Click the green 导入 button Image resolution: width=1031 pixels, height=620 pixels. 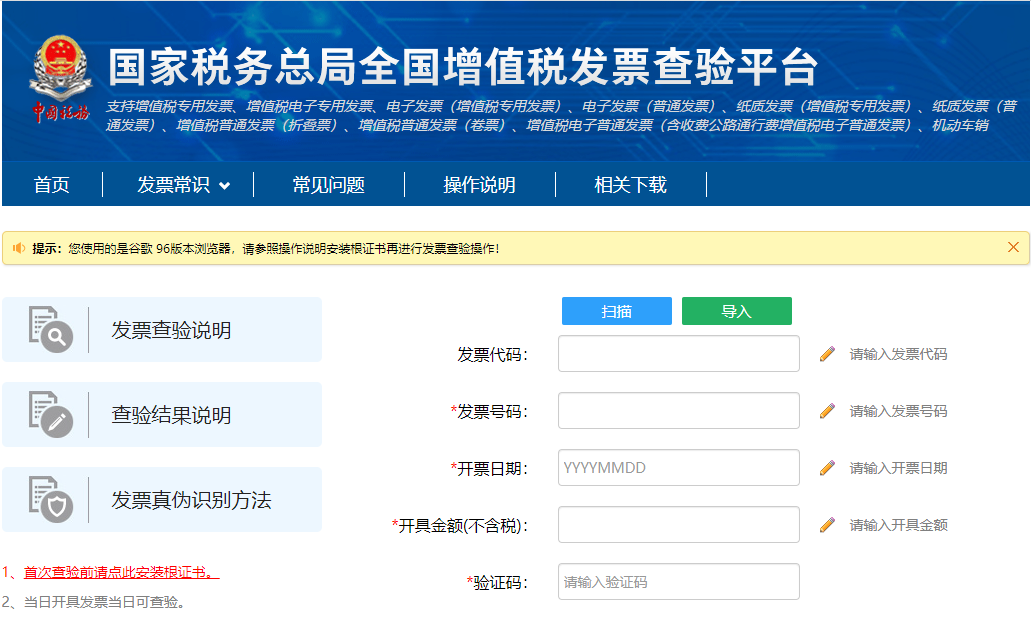(x=736, y=311)
